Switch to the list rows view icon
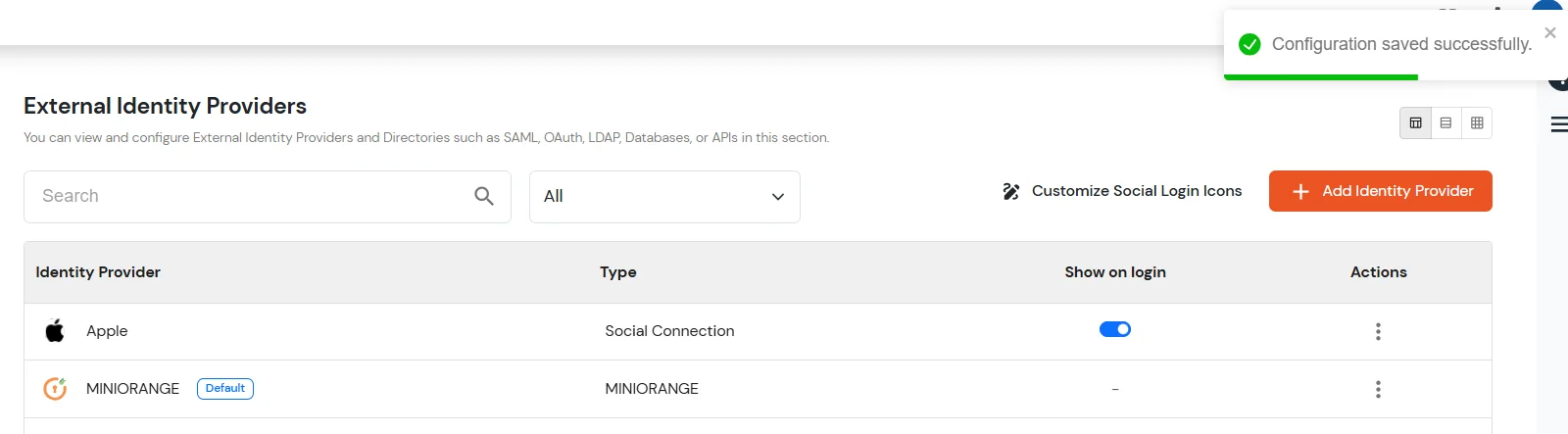The width and height of the screenshot is (1568, 434). 1445,123
